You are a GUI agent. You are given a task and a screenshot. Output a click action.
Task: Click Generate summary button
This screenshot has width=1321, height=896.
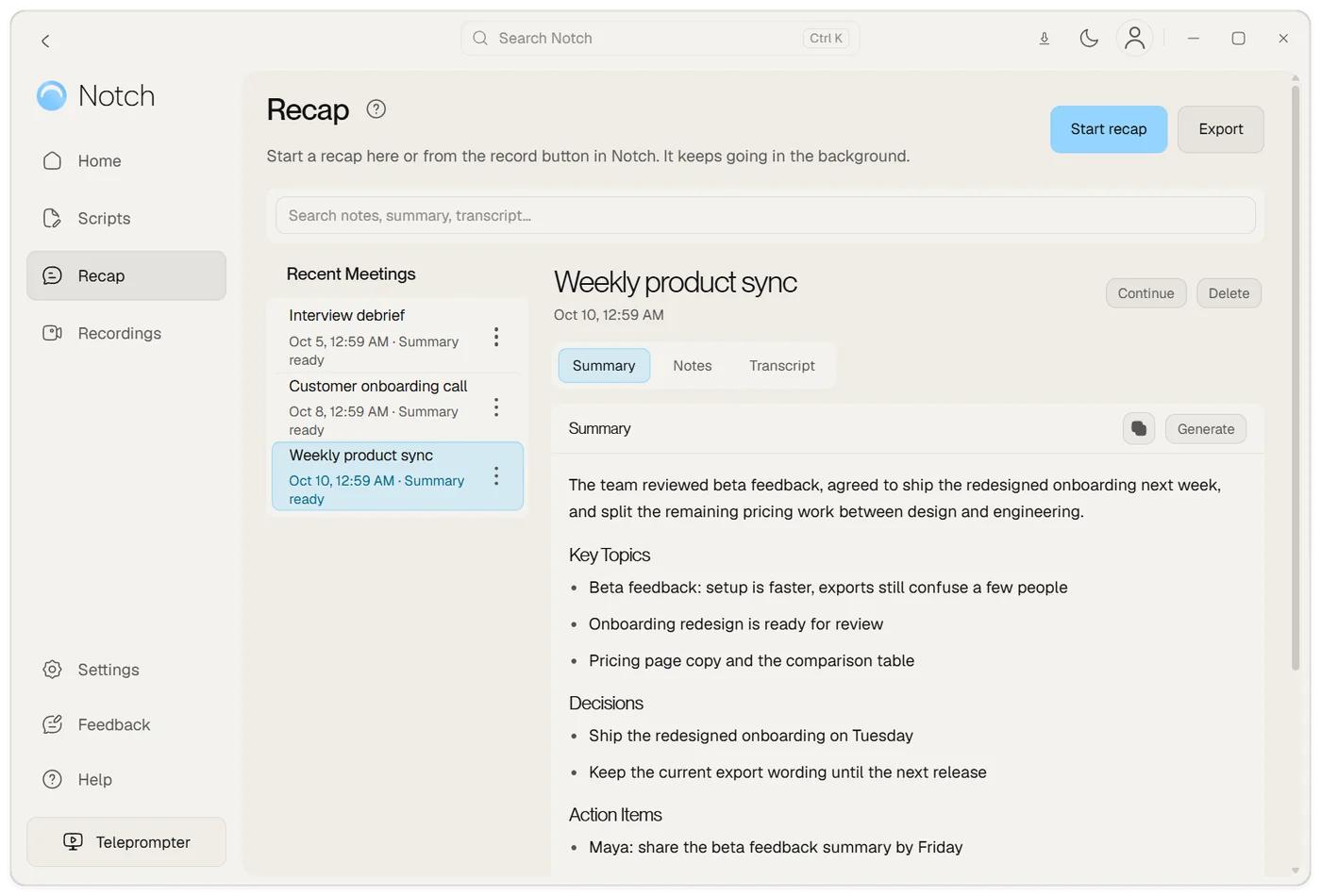[x=1206, y=429]
